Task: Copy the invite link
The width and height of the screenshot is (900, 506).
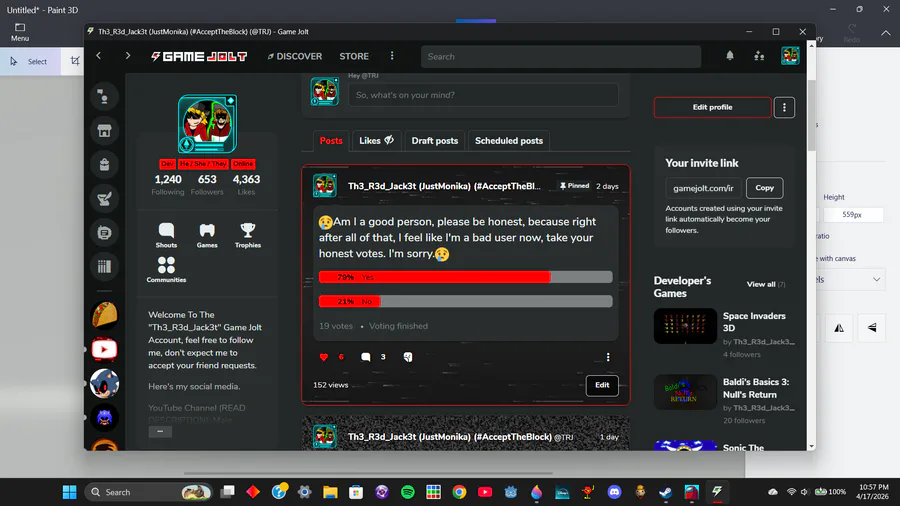Action: [x=764, y=188]
